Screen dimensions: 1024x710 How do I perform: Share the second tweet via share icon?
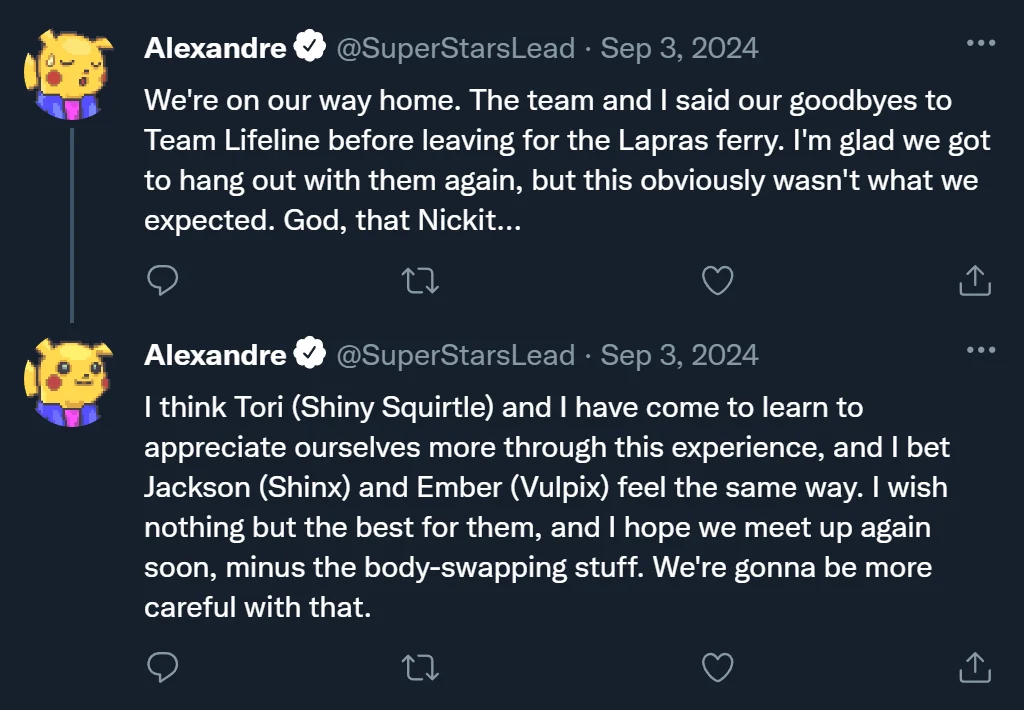(x=974, y=666)
